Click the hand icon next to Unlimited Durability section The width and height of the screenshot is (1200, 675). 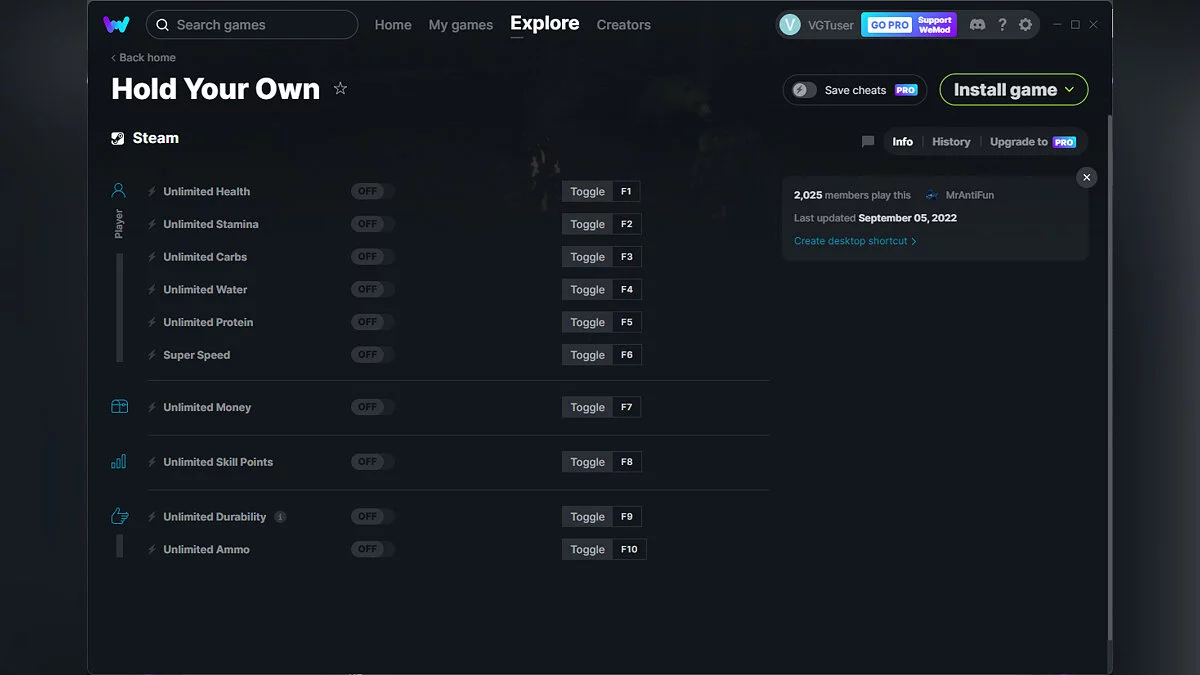[x=119, y=516]
